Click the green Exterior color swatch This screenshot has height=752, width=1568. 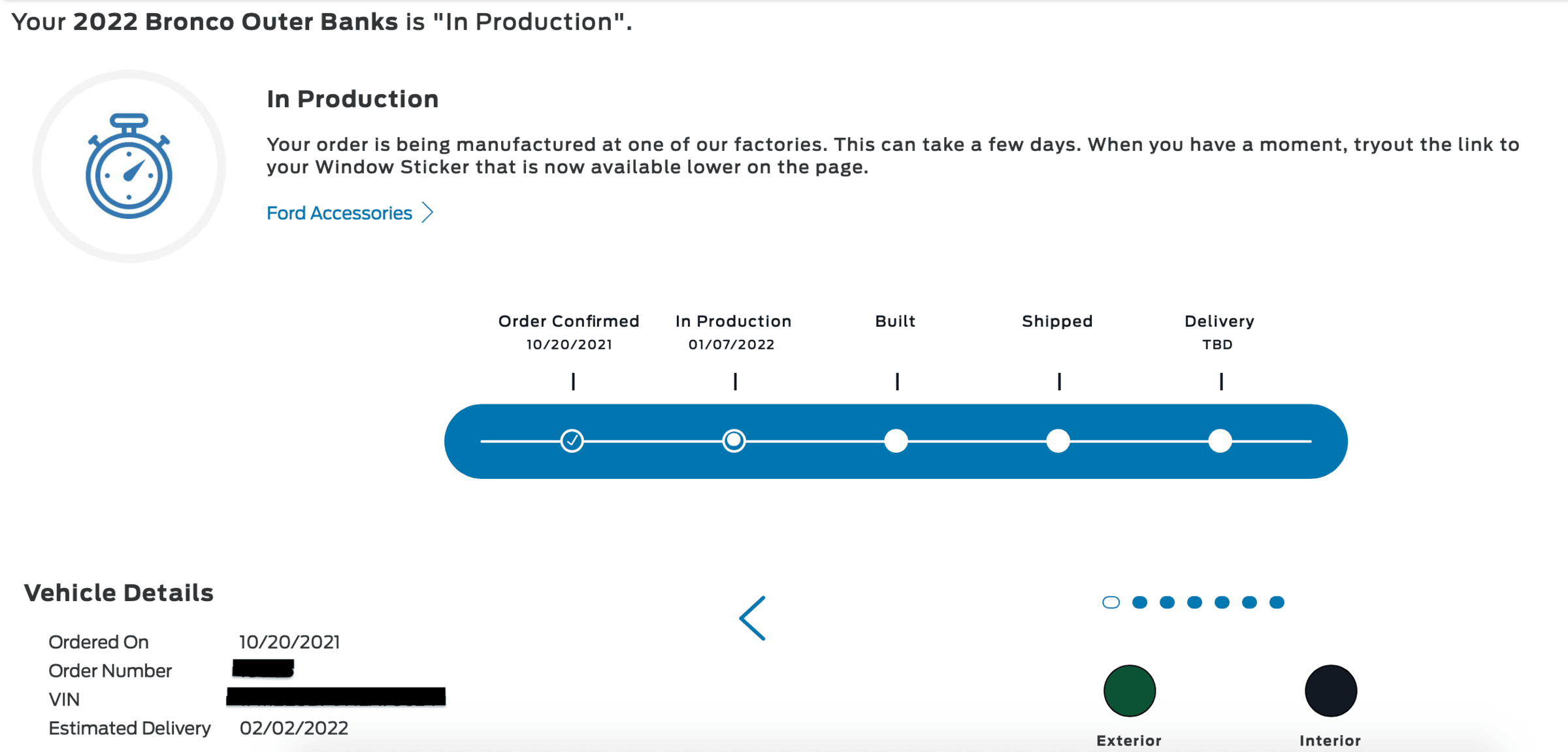click(1130, 691)
